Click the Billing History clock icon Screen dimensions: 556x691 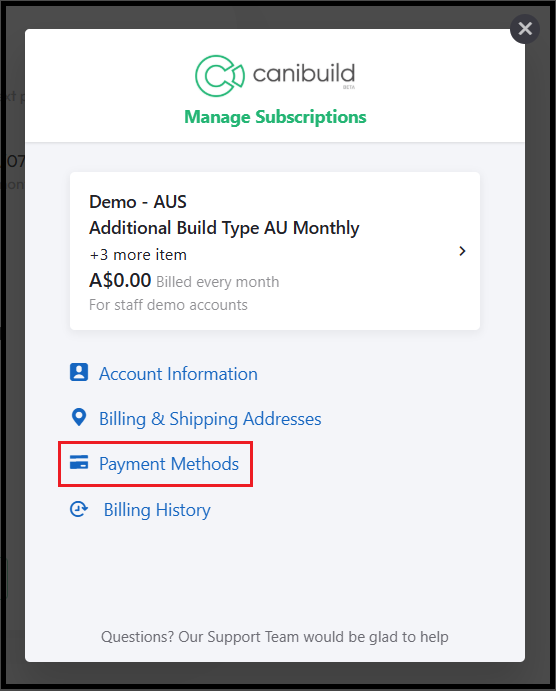point(79,509)
